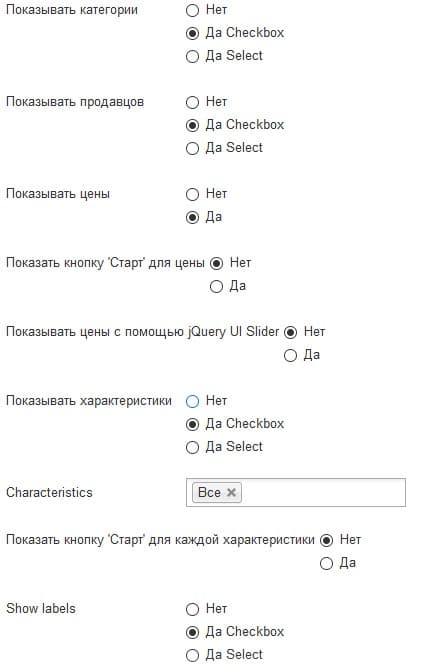424x671 pixels.
Task: Select 'Нет' for Показывать категории
Action: click(x=193, y=10)
